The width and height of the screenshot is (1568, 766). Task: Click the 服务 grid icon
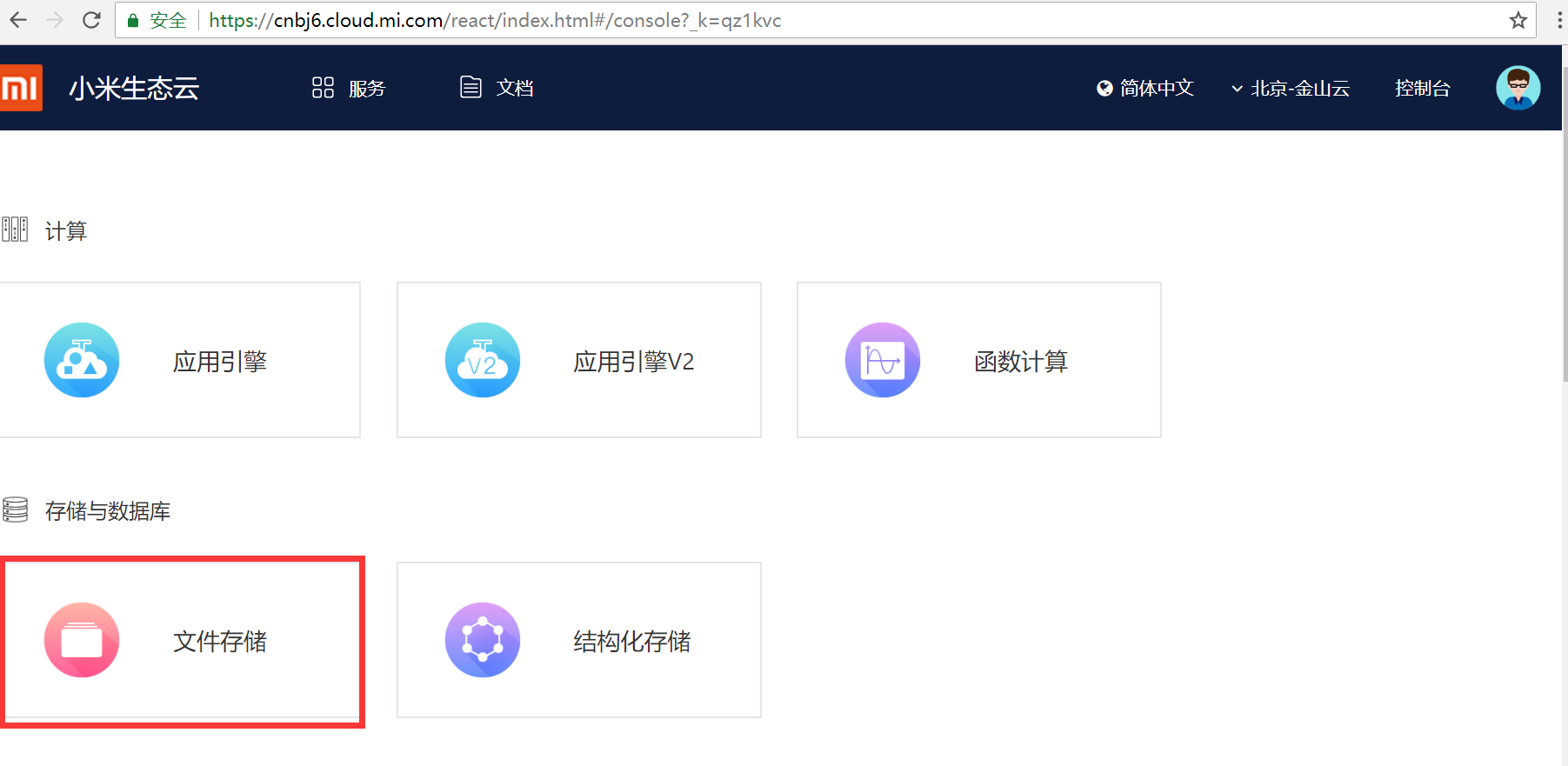323,88
